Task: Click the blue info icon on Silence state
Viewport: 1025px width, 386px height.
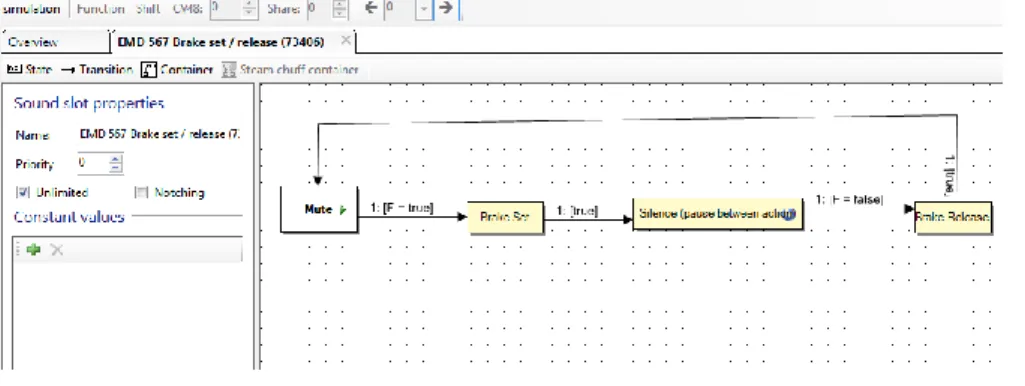Action: tap(788, 215)
